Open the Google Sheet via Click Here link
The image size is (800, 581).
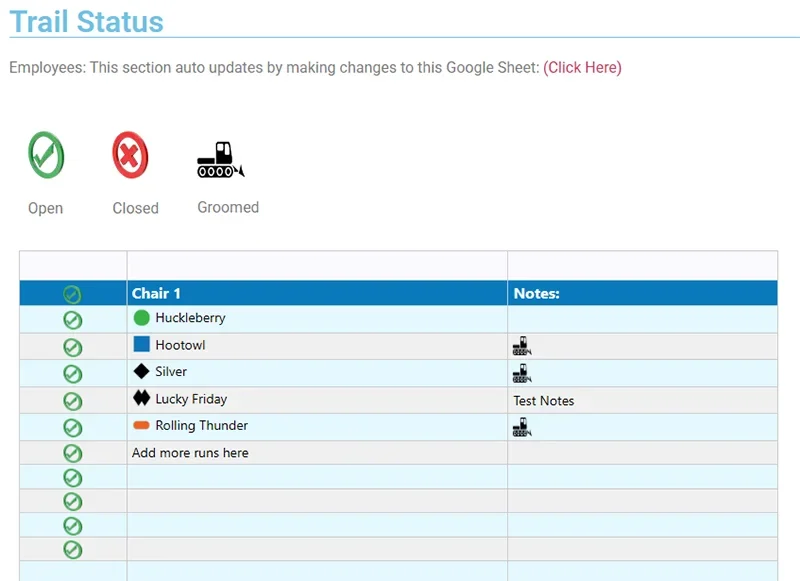click(x=582, y=68)
